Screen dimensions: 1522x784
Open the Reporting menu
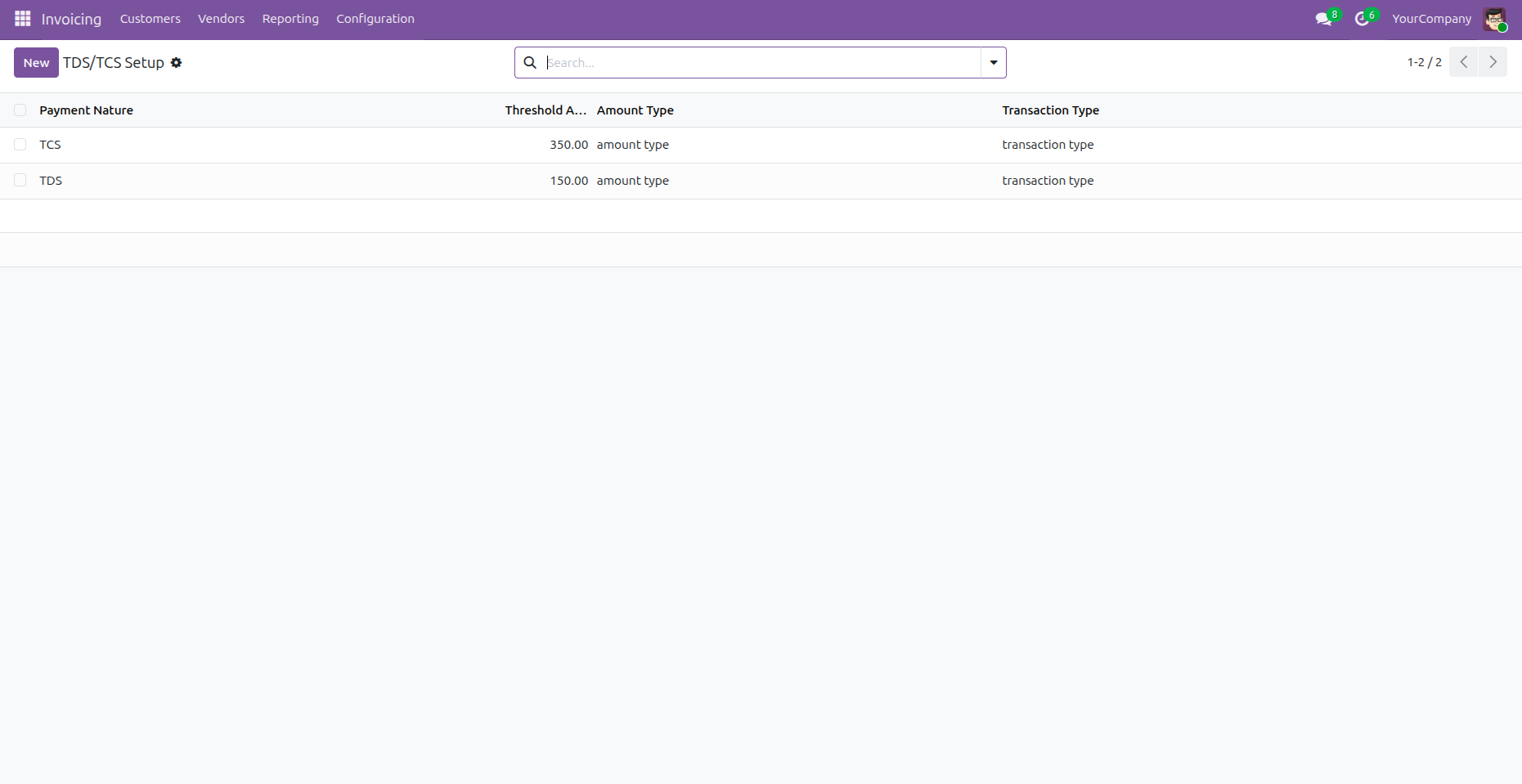[290, 19]
